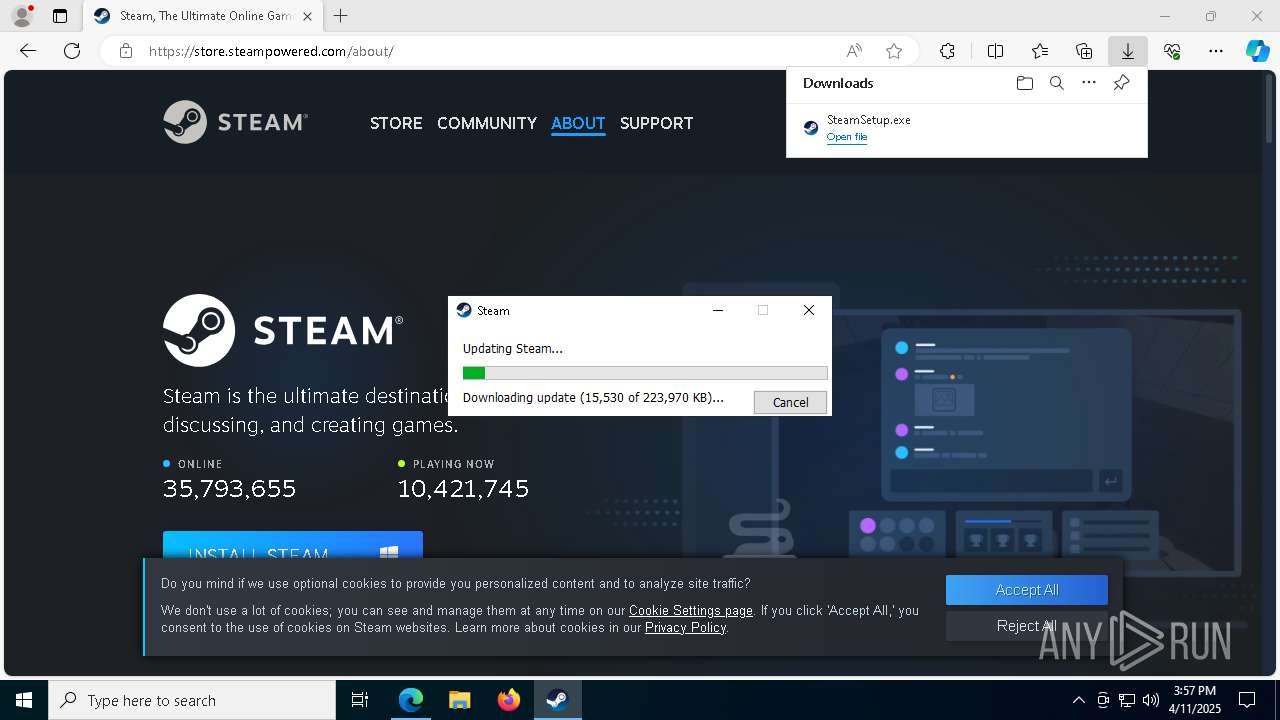The width and height of the screenshot is (1280, 720).
Task: Open the downloads folder icon
Action: (x=1024, y=83)
